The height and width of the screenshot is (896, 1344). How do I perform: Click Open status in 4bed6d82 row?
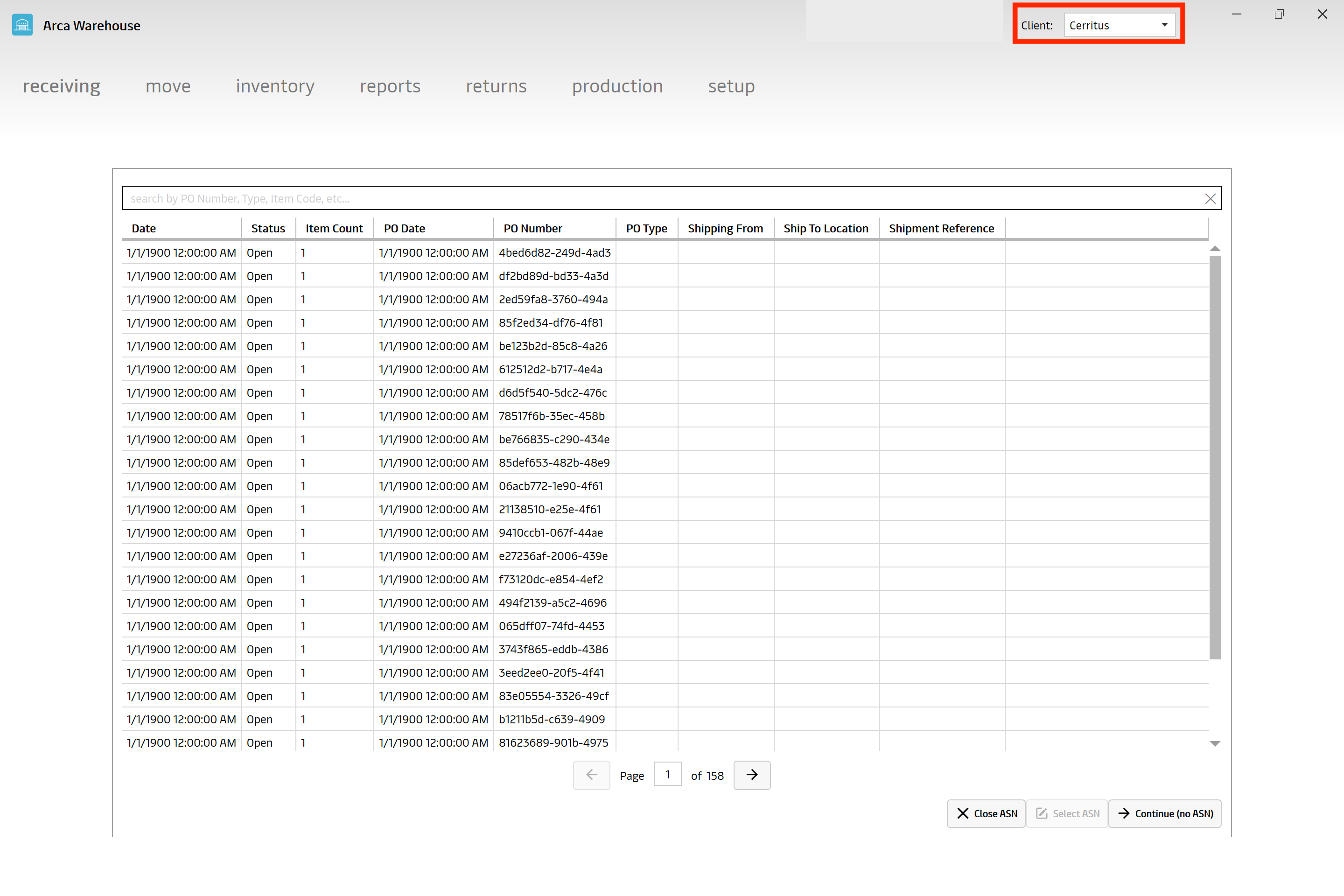[x=259, y=252]
